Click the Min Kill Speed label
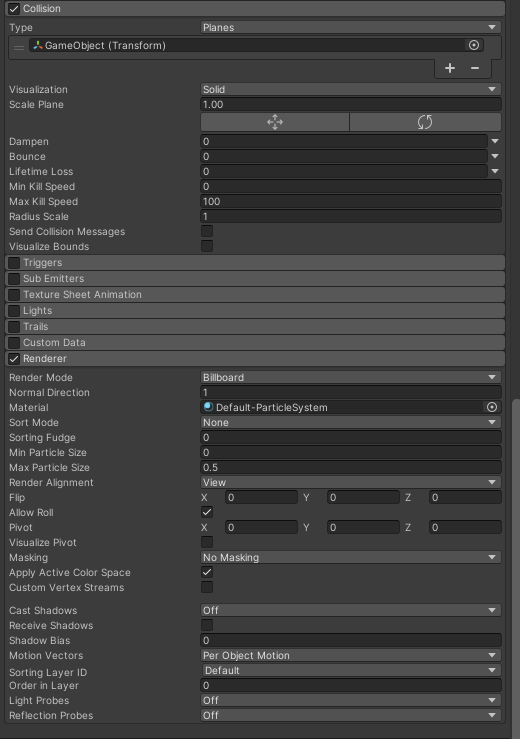 42,186
